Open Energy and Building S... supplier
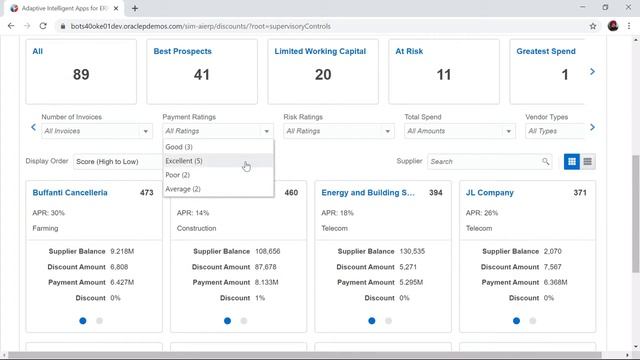The width and height of the screenshot is (640, 360). [368, 193]
